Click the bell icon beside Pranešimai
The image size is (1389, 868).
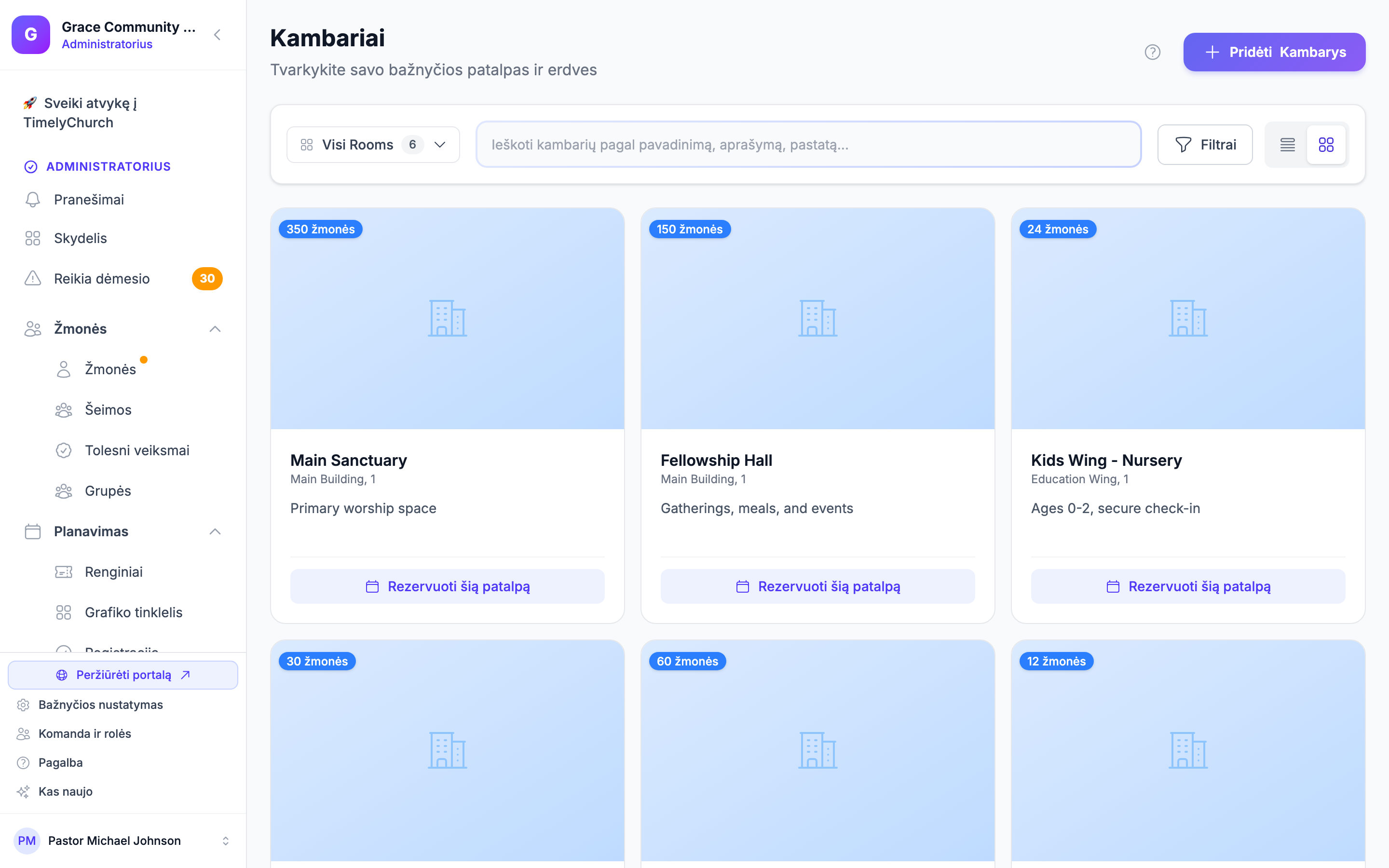pyautogui.click(x=33, y=200)
